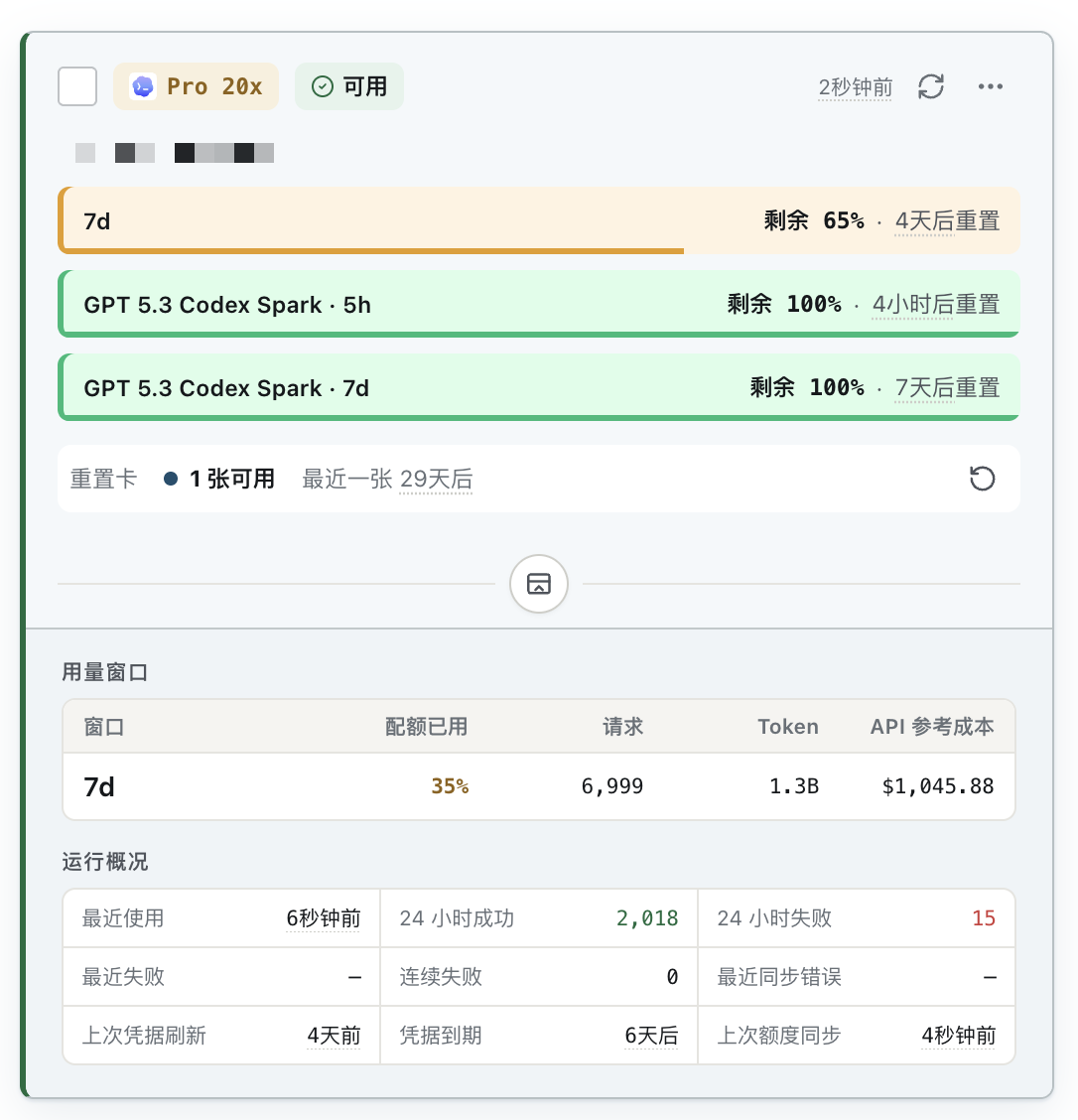
Task: Click the 4小时后重置 reset time
Action: point(935,304)
